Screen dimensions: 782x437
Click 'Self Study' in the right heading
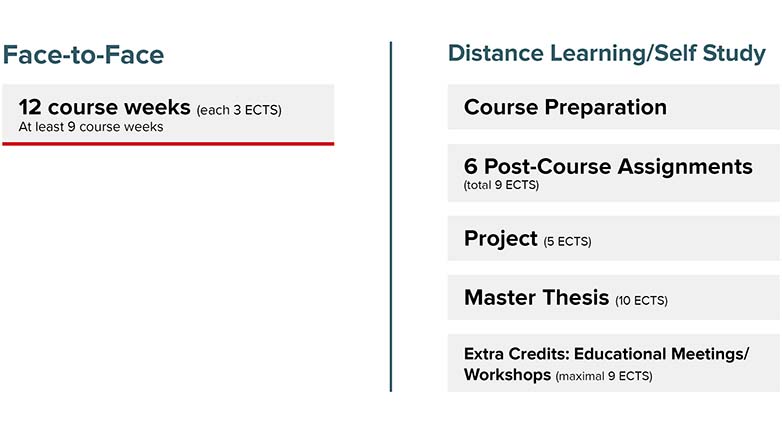(710, 54)
